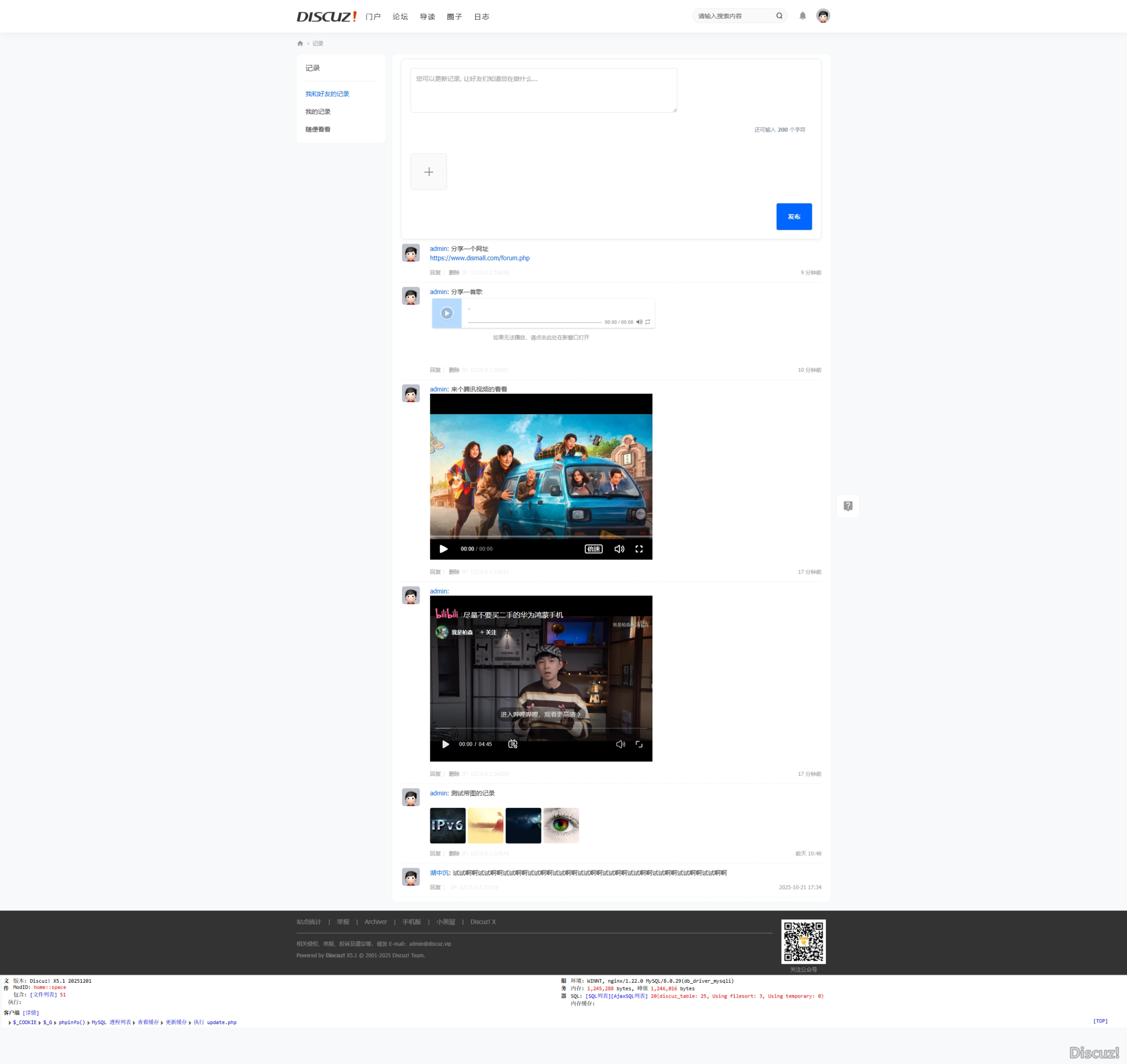Click the search magnifier icon

point(779,16)
